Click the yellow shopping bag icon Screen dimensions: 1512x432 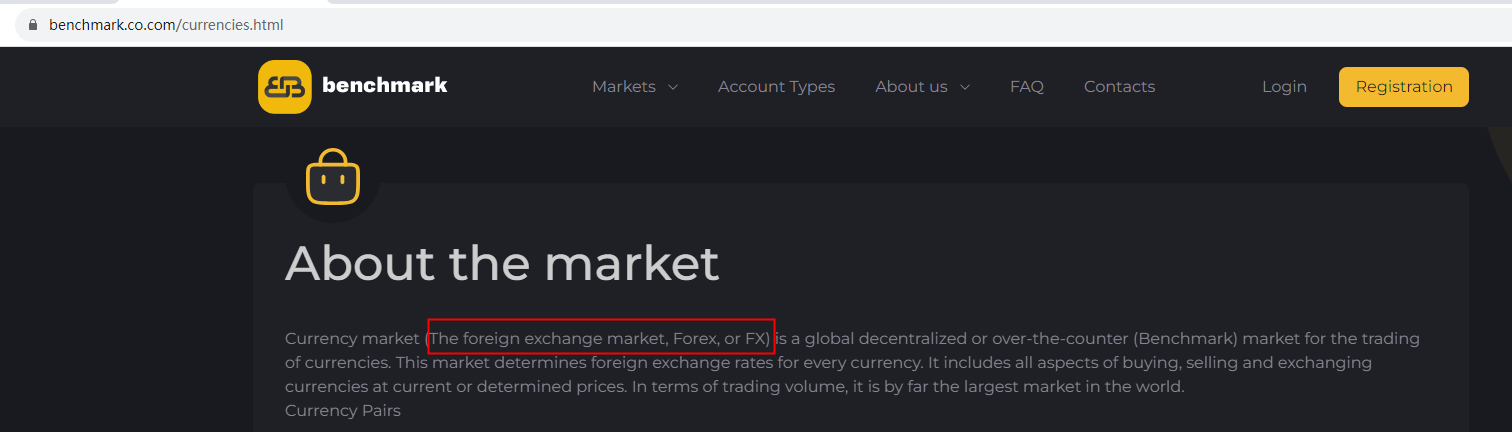332,177
